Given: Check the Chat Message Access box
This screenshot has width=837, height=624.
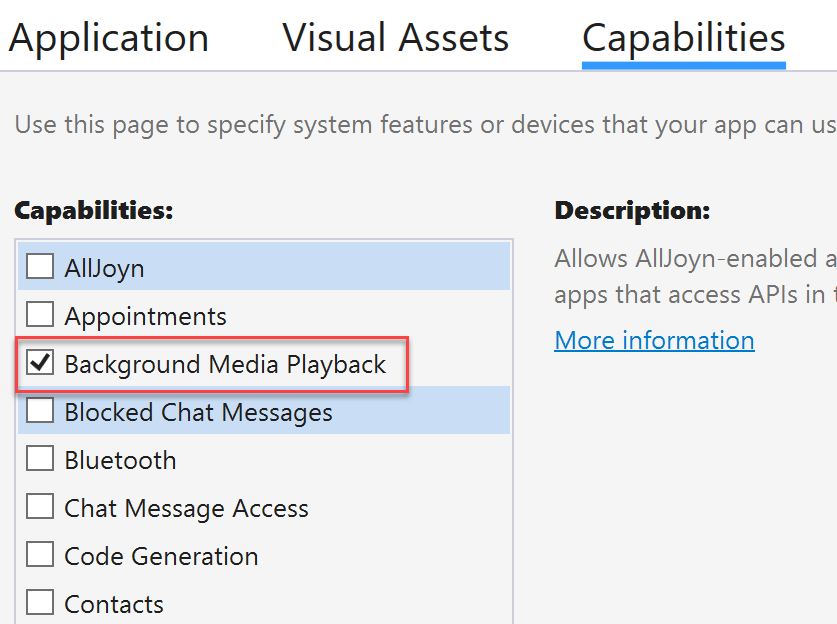Looking at the screenshot, I should coord(40,506).
